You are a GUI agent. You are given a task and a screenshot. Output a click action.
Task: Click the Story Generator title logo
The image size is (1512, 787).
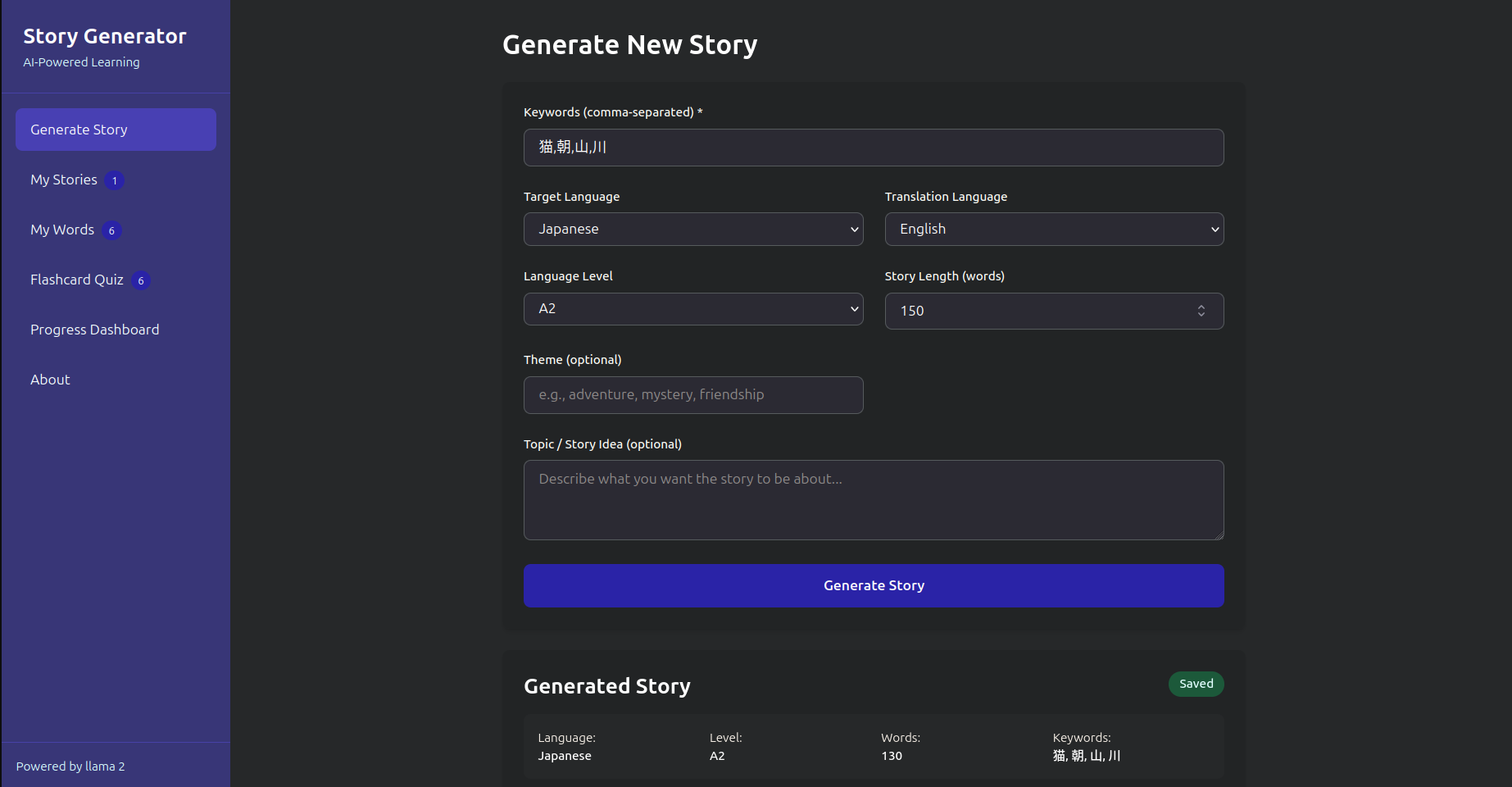coord(105,36)
